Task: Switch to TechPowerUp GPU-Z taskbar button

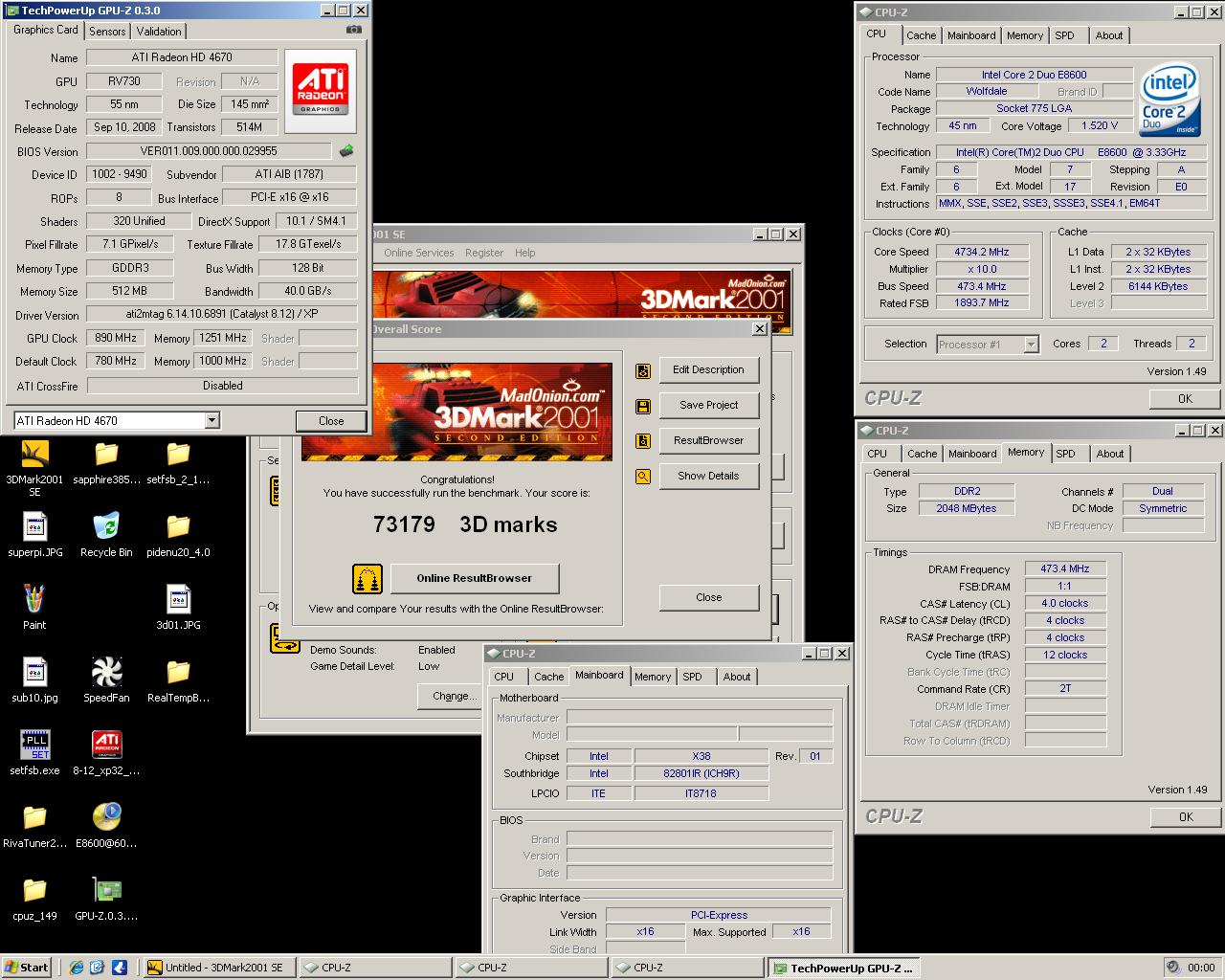Action: (x=844, y=969)
